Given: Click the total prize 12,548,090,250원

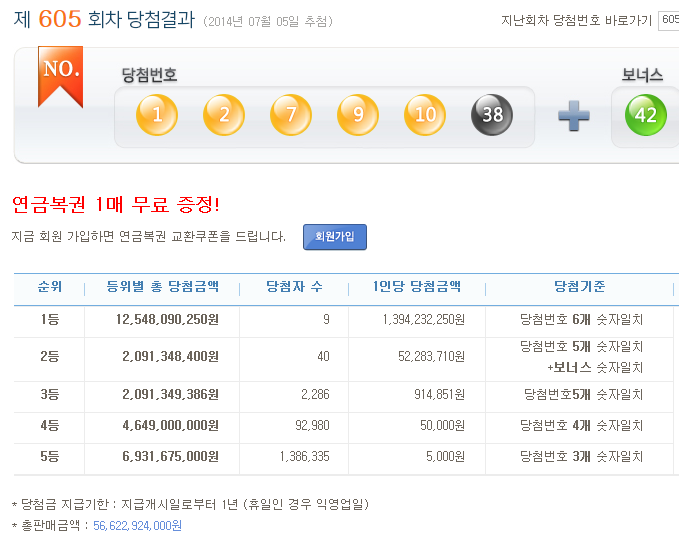Looking at the screenshot, I should point(167,320).
